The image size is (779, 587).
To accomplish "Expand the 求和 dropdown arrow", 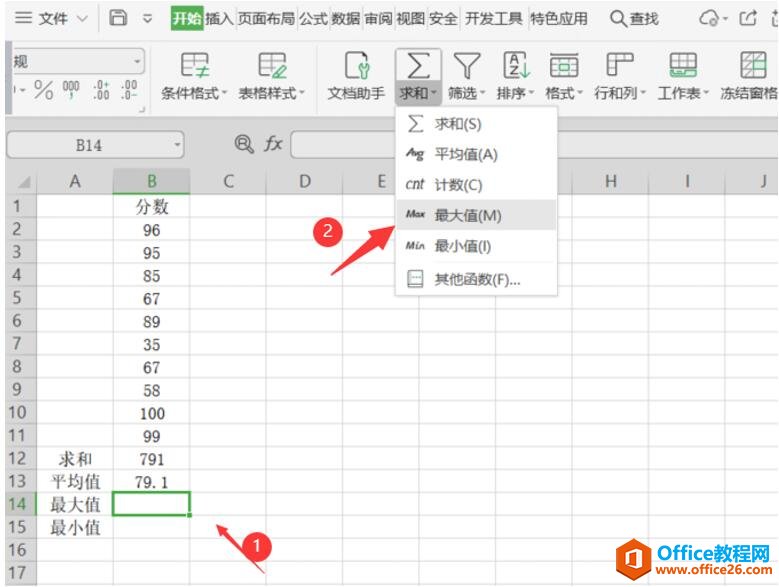I will (x=434, y=93).
